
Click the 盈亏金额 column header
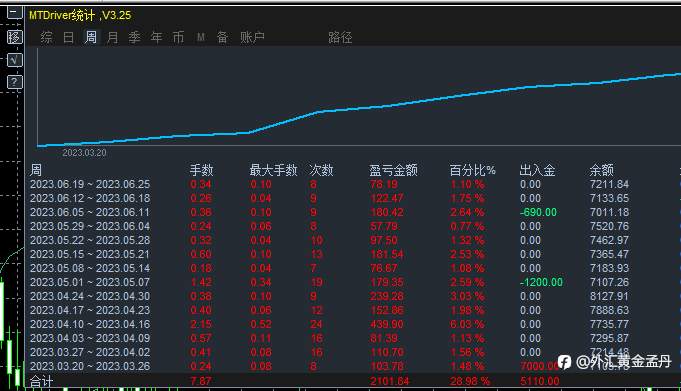pos(393,170)
